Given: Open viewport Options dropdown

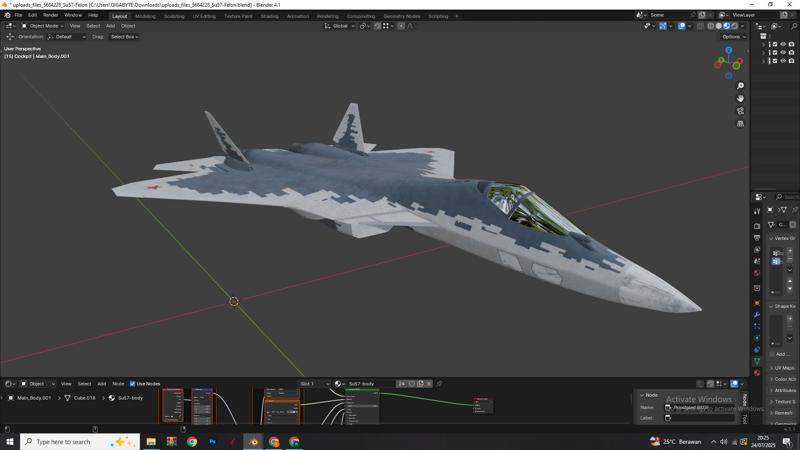Looking at the screenshot, I should click(734, 37).
